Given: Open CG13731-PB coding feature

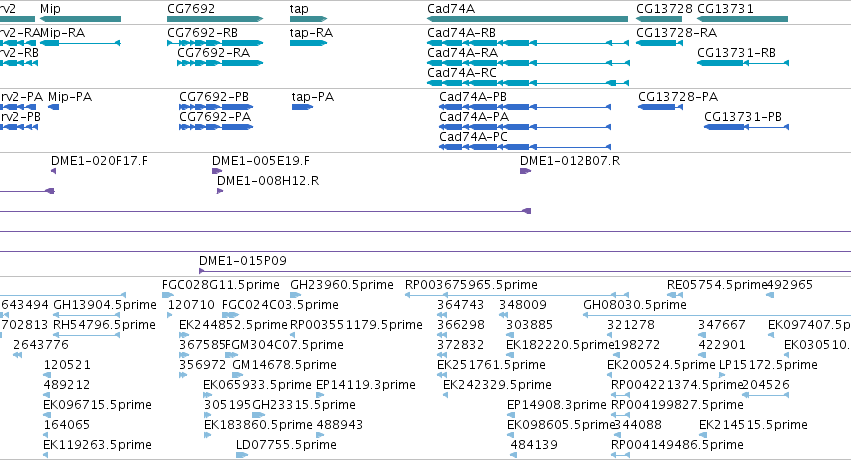Looking at the screenshot, I should (x=746, y=127).
